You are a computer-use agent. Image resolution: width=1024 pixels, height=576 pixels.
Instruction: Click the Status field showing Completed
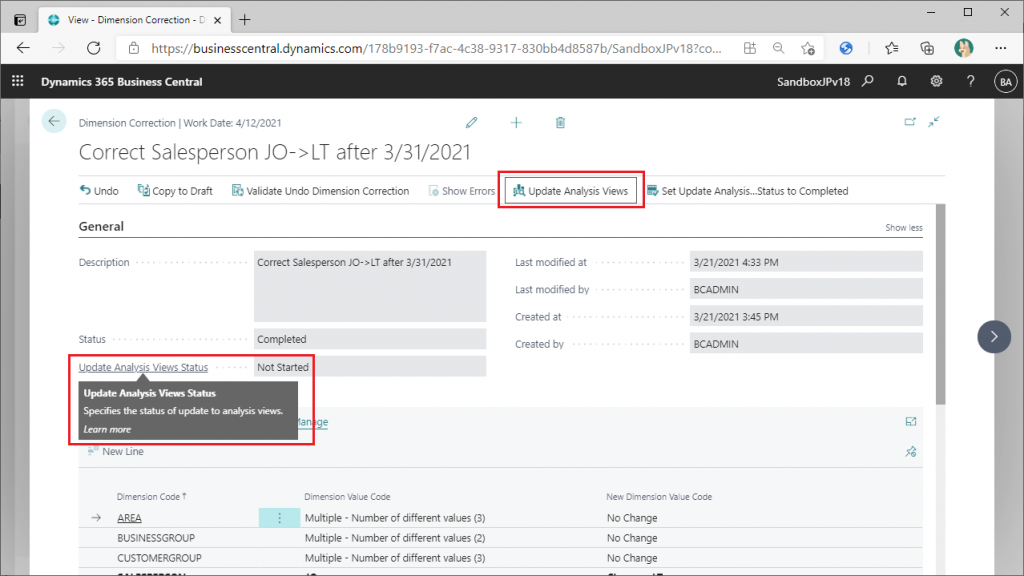(x=370, y=339)
